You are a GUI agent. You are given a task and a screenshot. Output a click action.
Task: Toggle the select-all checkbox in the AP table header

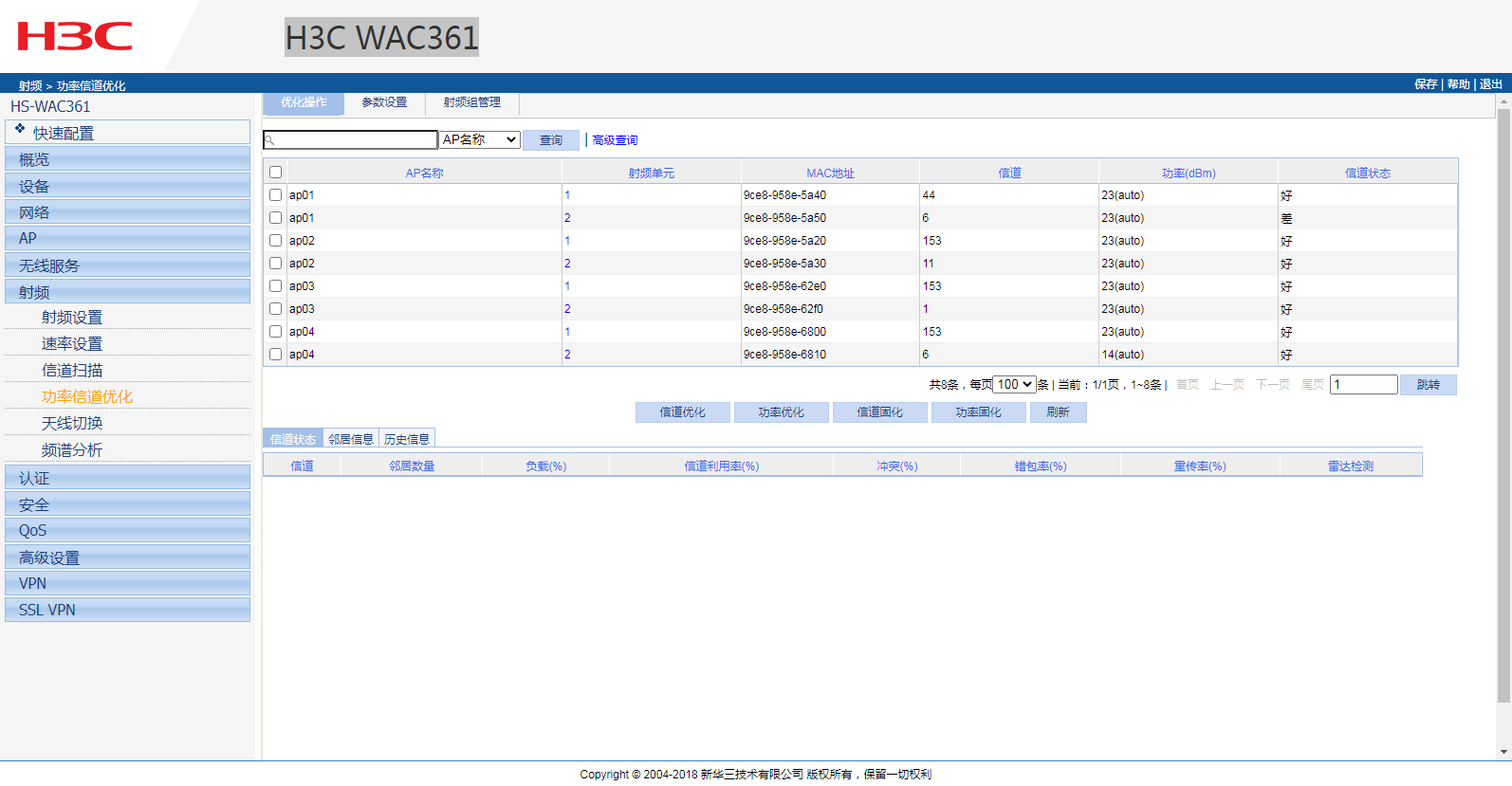click(276, 173)
